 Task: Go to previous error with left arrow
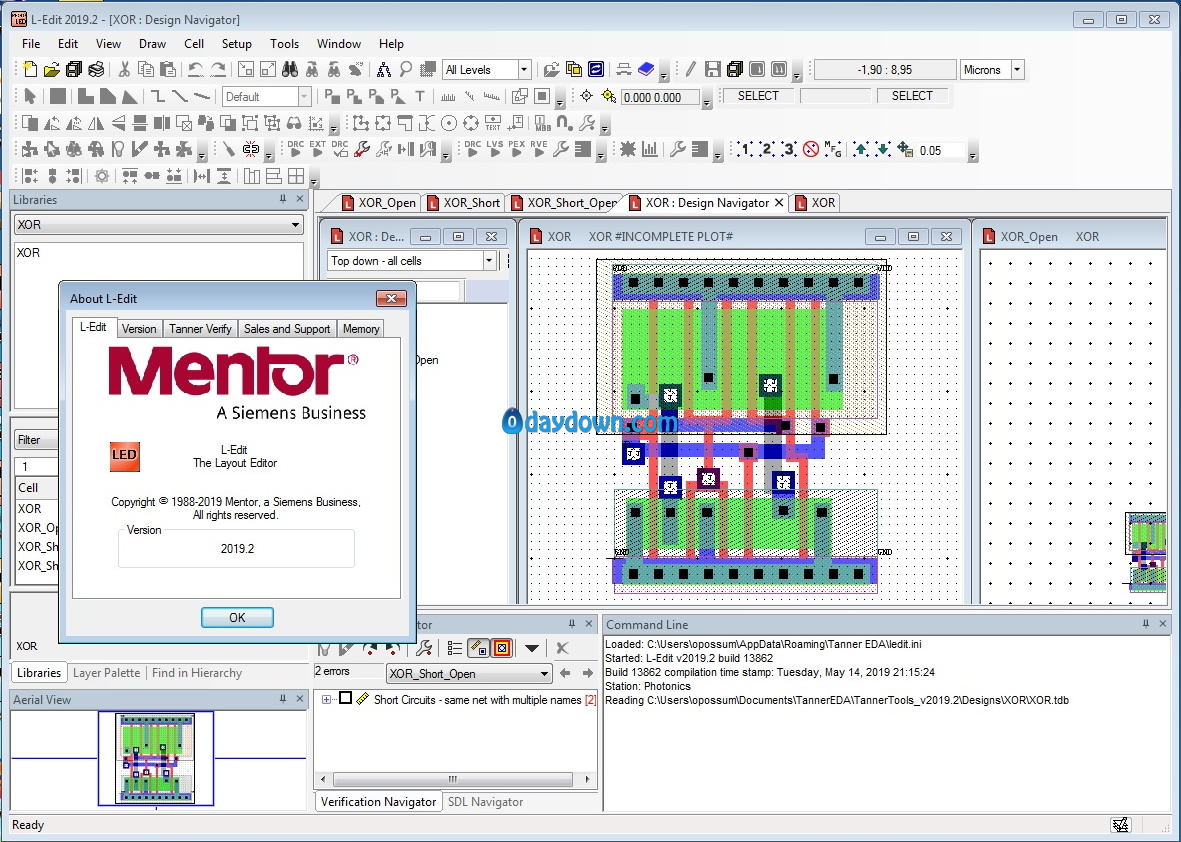point(566,673)
